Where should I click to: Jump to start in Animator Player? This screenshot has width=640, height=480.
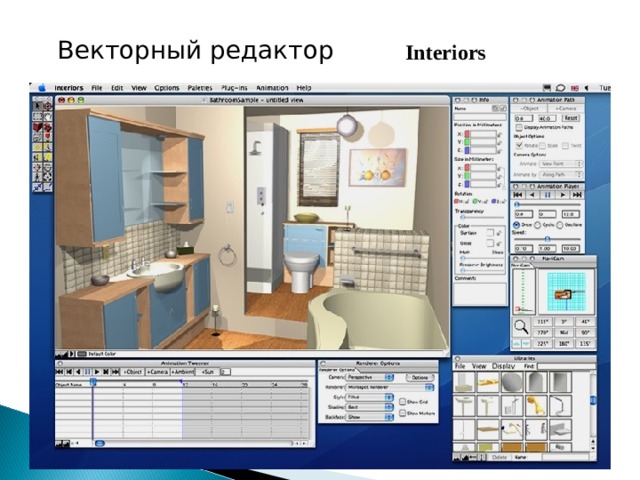(x=518, y=195)
